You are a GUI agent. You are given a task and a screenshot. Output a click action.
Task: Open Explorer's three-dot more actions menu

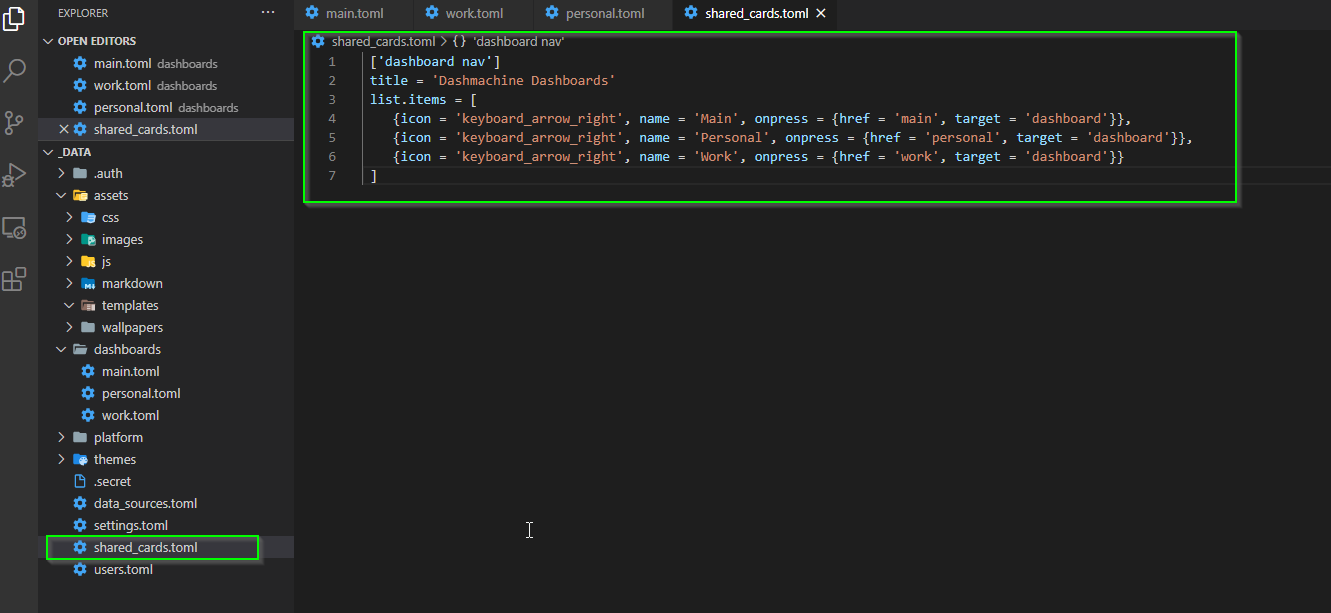point(267,13)
